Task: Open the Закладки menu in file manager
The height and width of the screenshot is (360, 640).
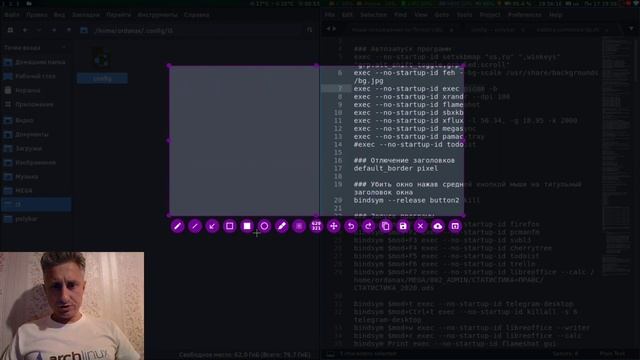Action: pos(86,15)
